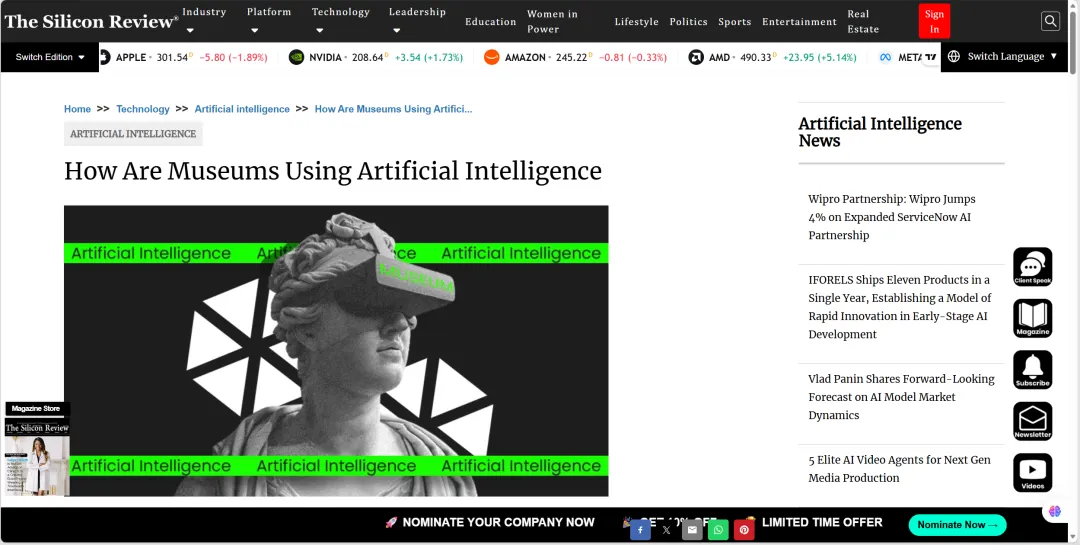Expand the Technology nav menu
The height and width of the screenshot is (545, 1080).
click(340, 20)
